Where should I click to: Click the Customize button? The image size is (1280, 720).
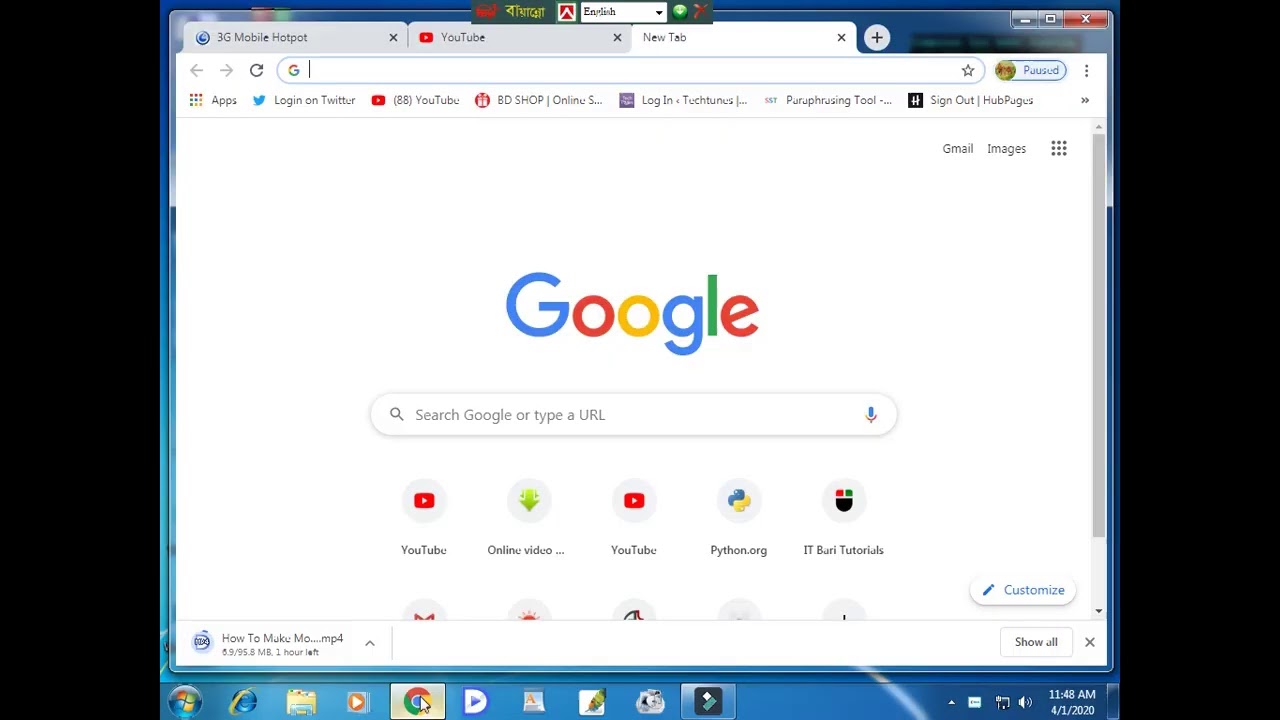(1023, 590)
